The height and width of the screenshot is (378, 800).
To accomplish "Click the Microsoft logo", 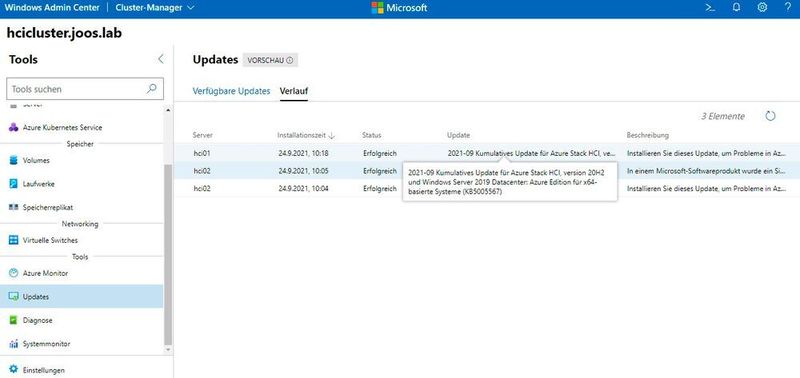I will click(399, 8).
